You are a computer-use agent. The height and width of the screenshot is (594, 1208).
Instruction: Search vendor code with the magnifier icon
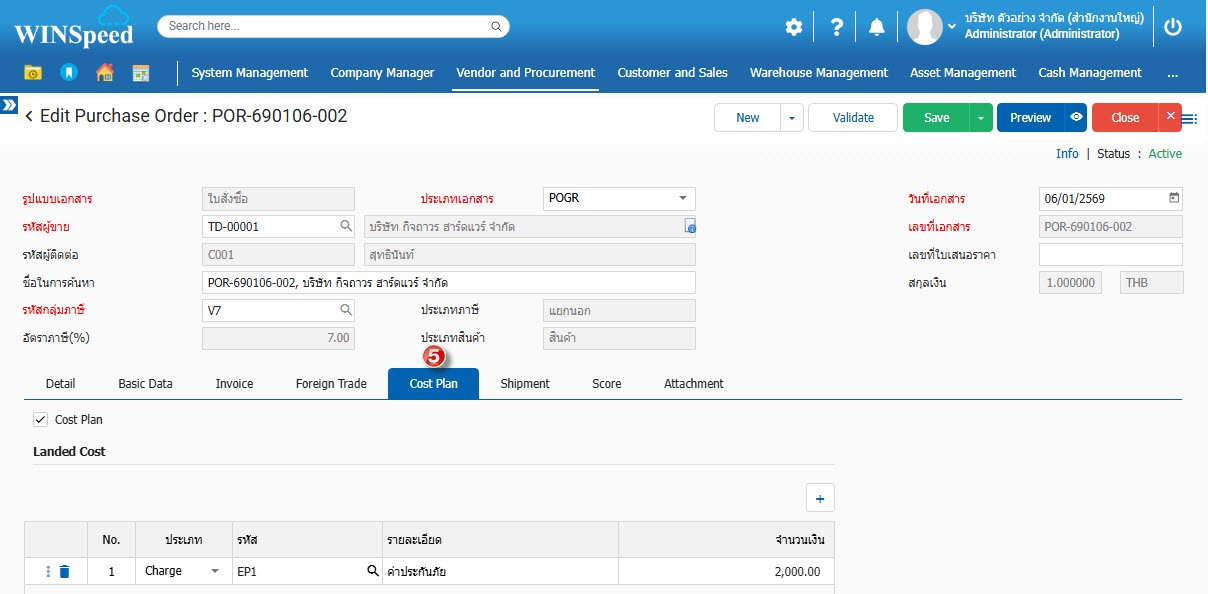(x=345, y=226)
